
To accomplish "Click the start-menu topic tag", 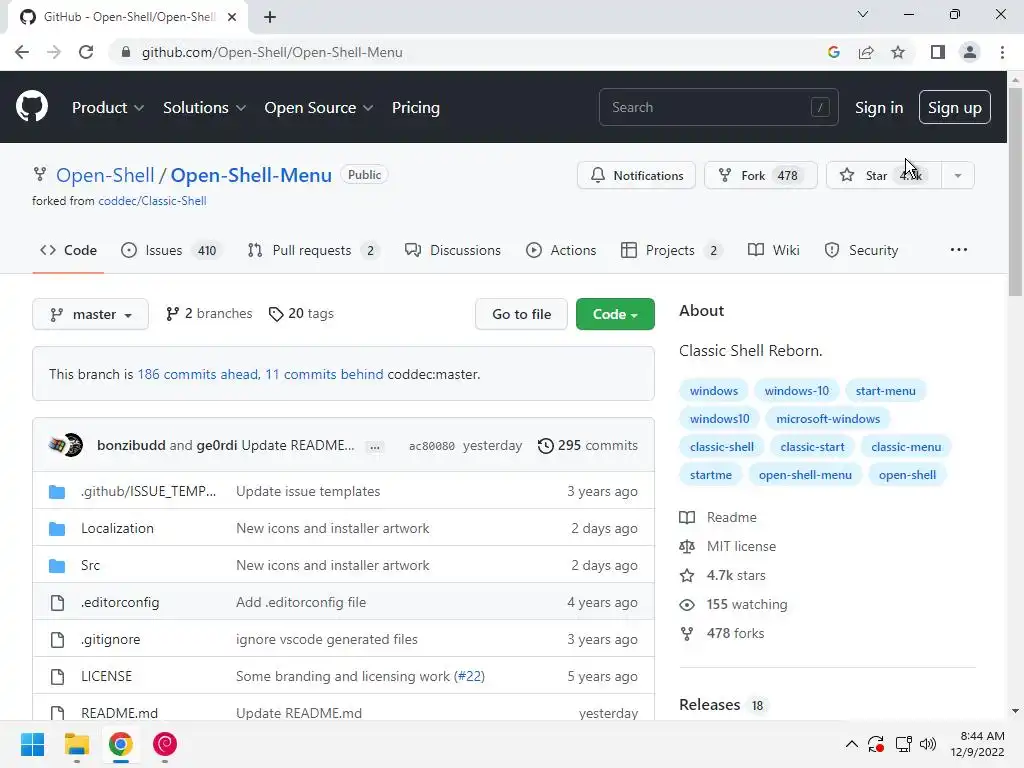I will coord(886,391).
